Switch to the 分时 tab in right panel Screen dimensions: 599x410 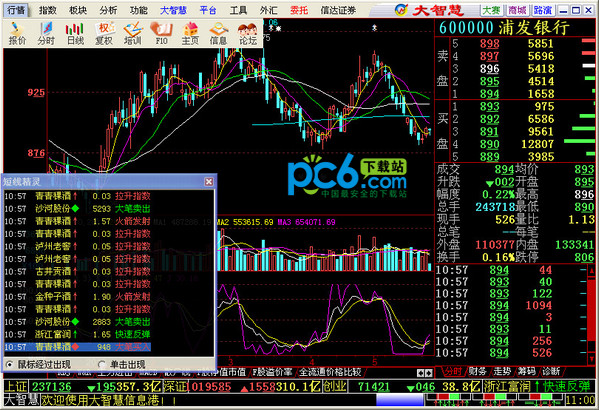coord(453,371)
